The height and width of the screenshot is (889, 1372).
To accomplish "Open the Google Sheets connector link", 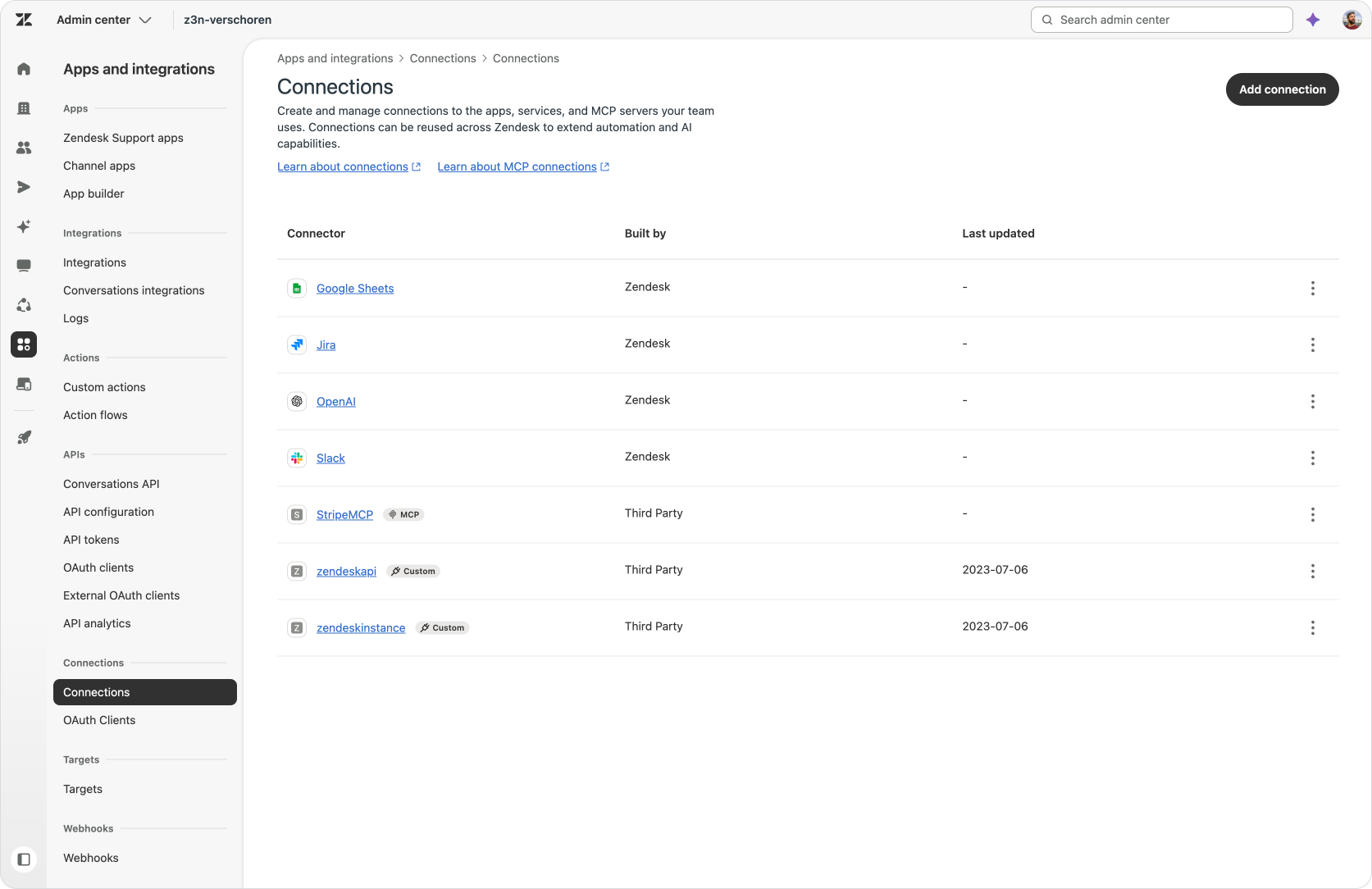I will pyautogui.click(x=355, y=289).
